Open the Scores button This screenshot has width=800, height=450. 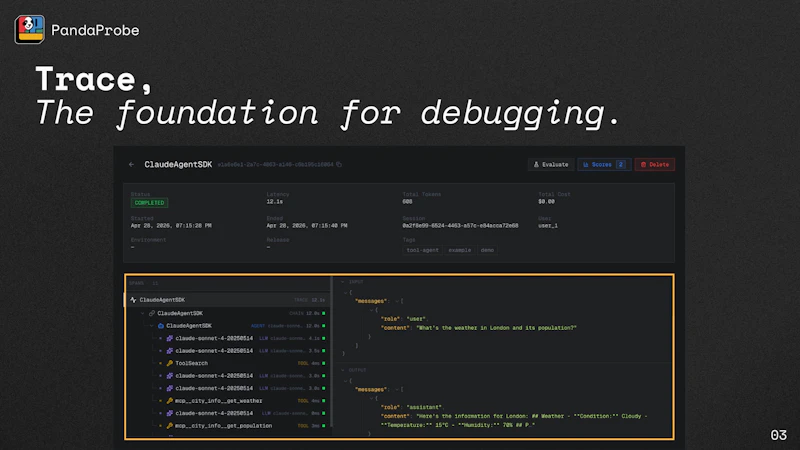tap(605, 164)
